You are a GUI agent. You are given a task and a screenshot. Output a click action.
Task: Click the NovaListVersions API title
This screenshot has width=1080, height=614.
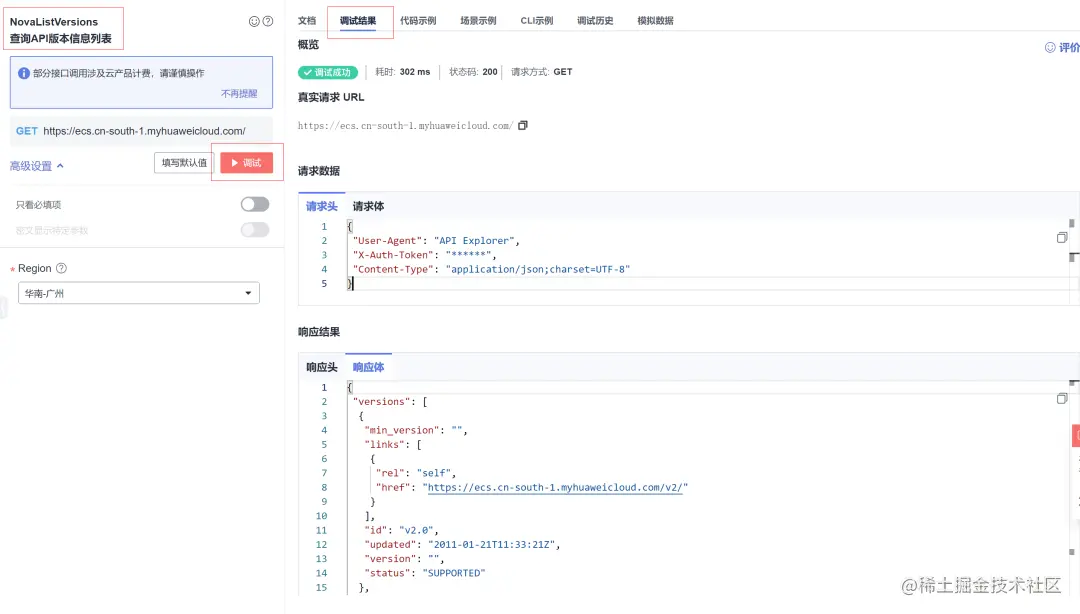(54, 22)
